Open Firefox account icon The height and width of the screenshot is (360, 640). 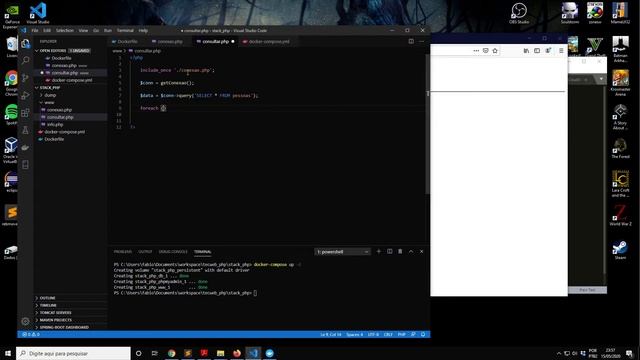pos(548,51)
